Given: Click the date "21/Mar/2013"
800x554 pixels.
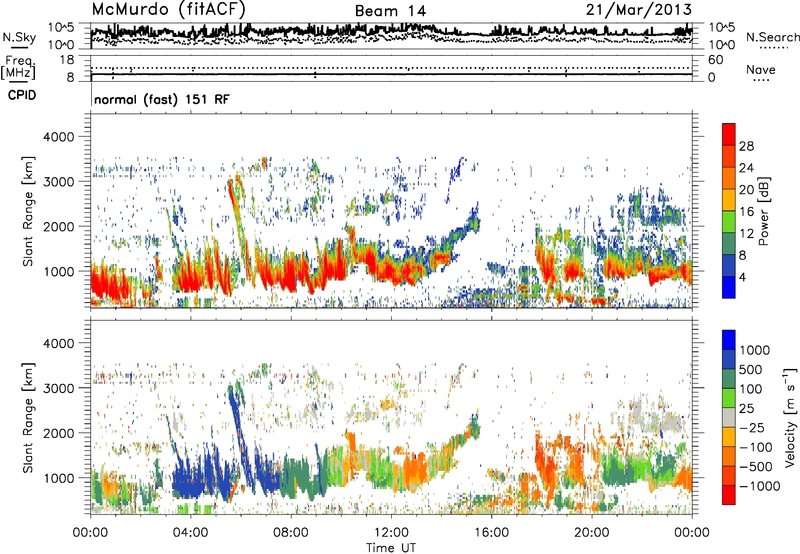Looking at the screenshot, I should [639, 9].
